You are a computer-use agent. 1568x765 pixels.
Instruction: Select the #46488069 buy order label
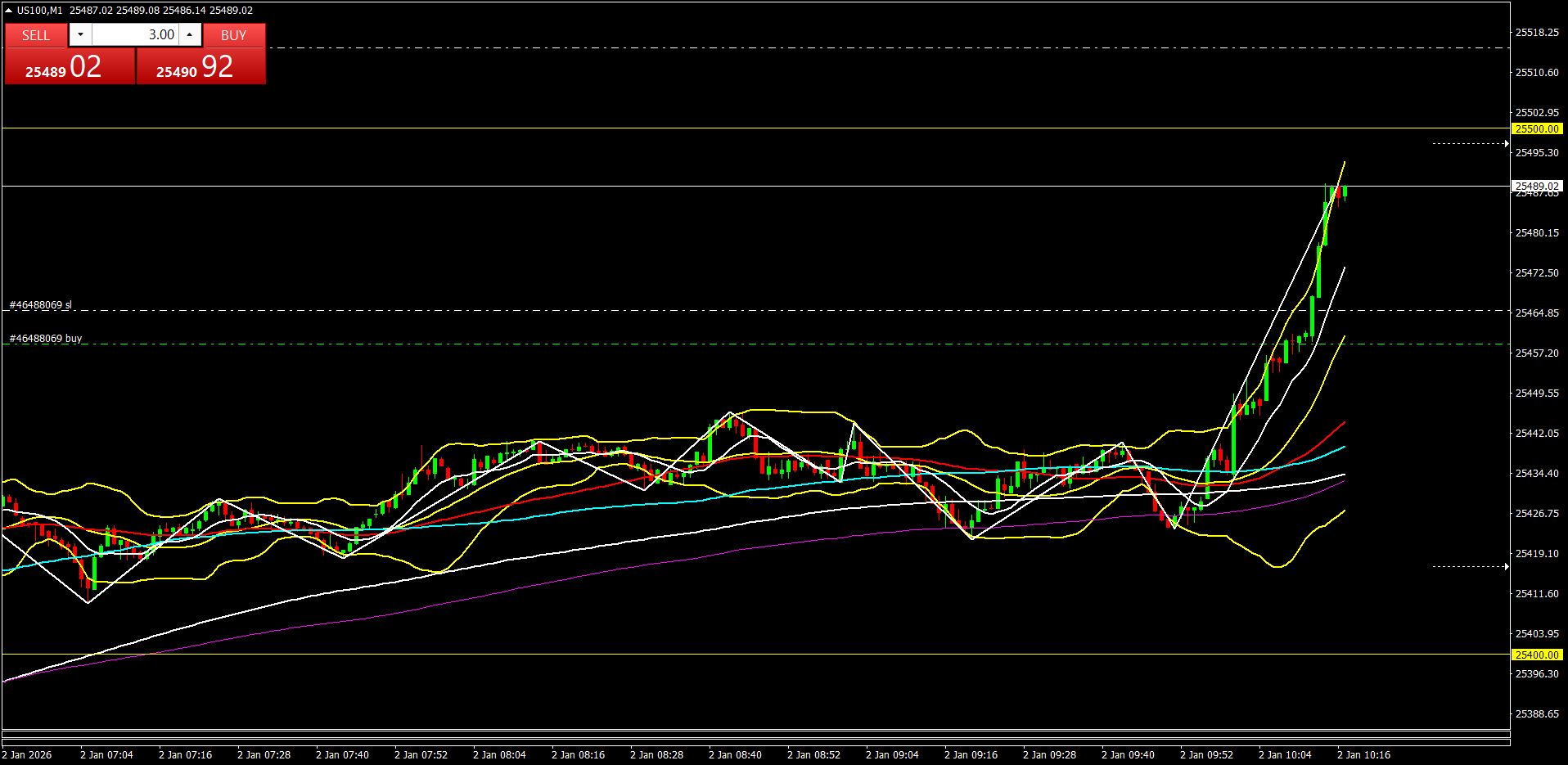[x=46, y=339]
